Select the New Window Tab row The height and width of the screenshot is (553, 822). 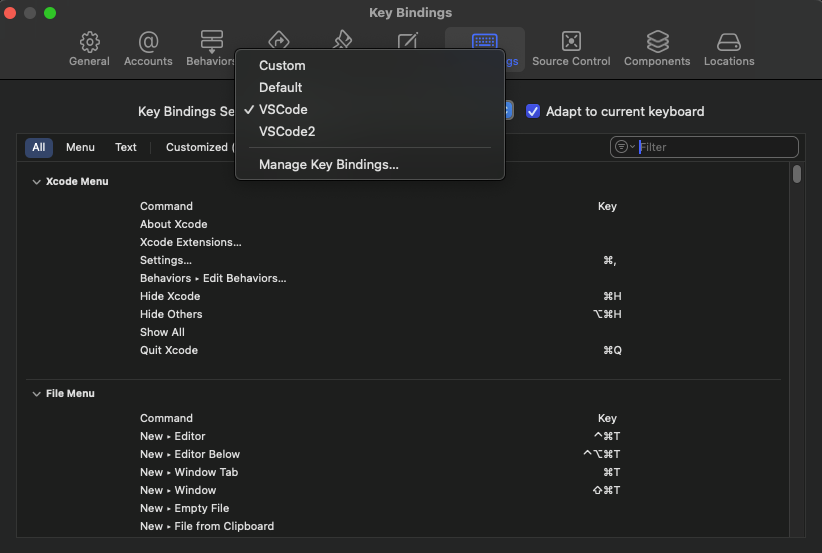pyautogui.click(x=403, y=472)
